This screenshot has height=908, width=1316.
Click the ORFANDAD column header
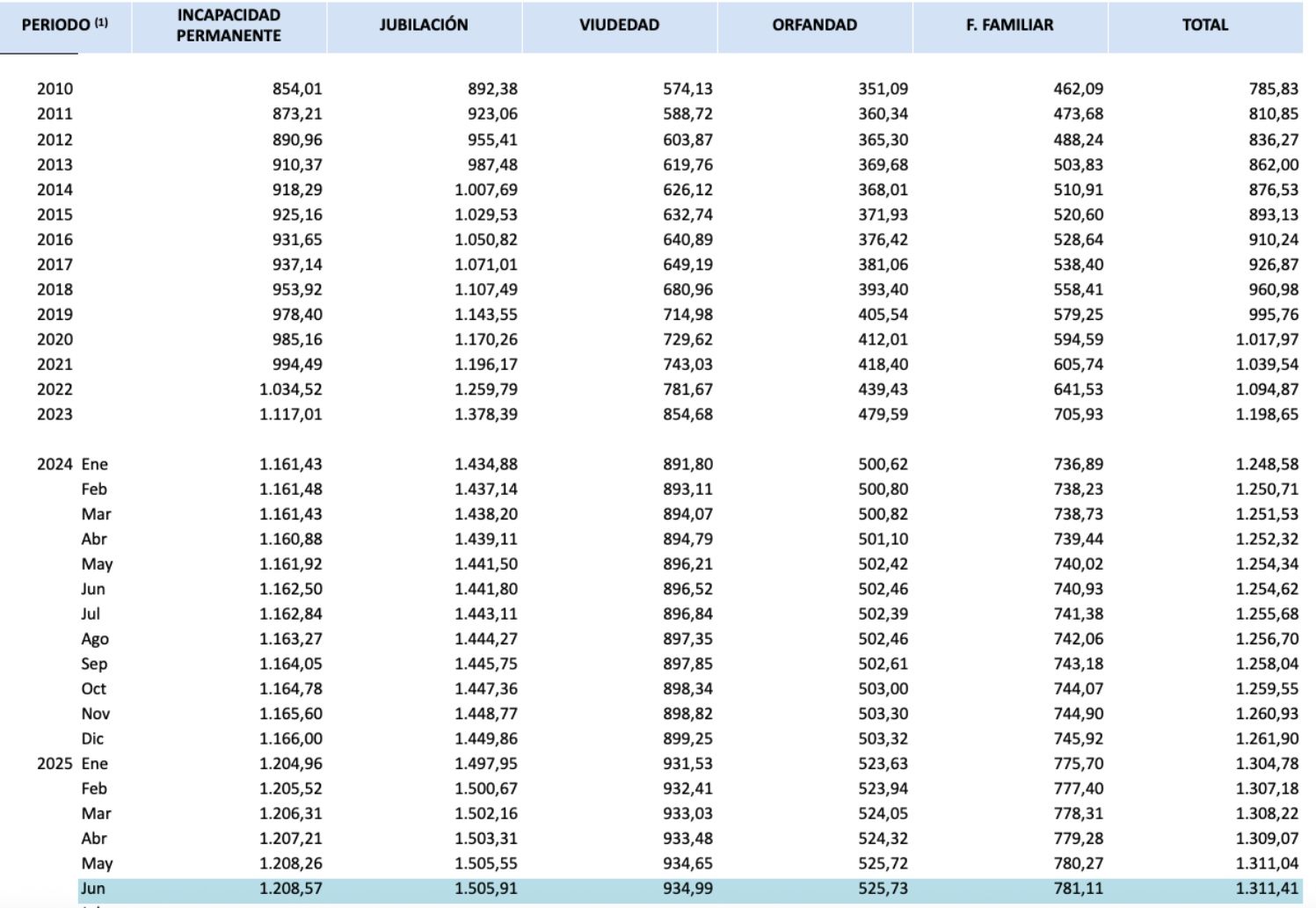tap(814, 25)
